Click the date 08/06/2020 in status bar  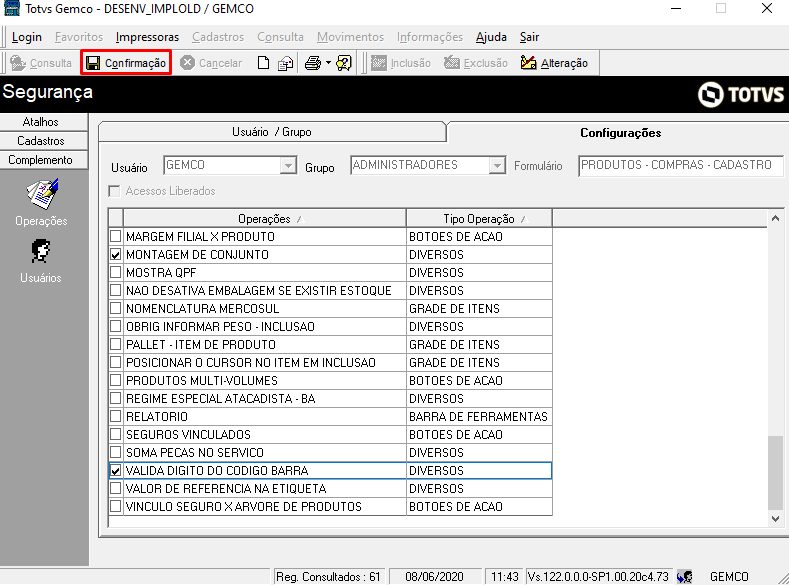pyautogui.click(x=434, y=576)
